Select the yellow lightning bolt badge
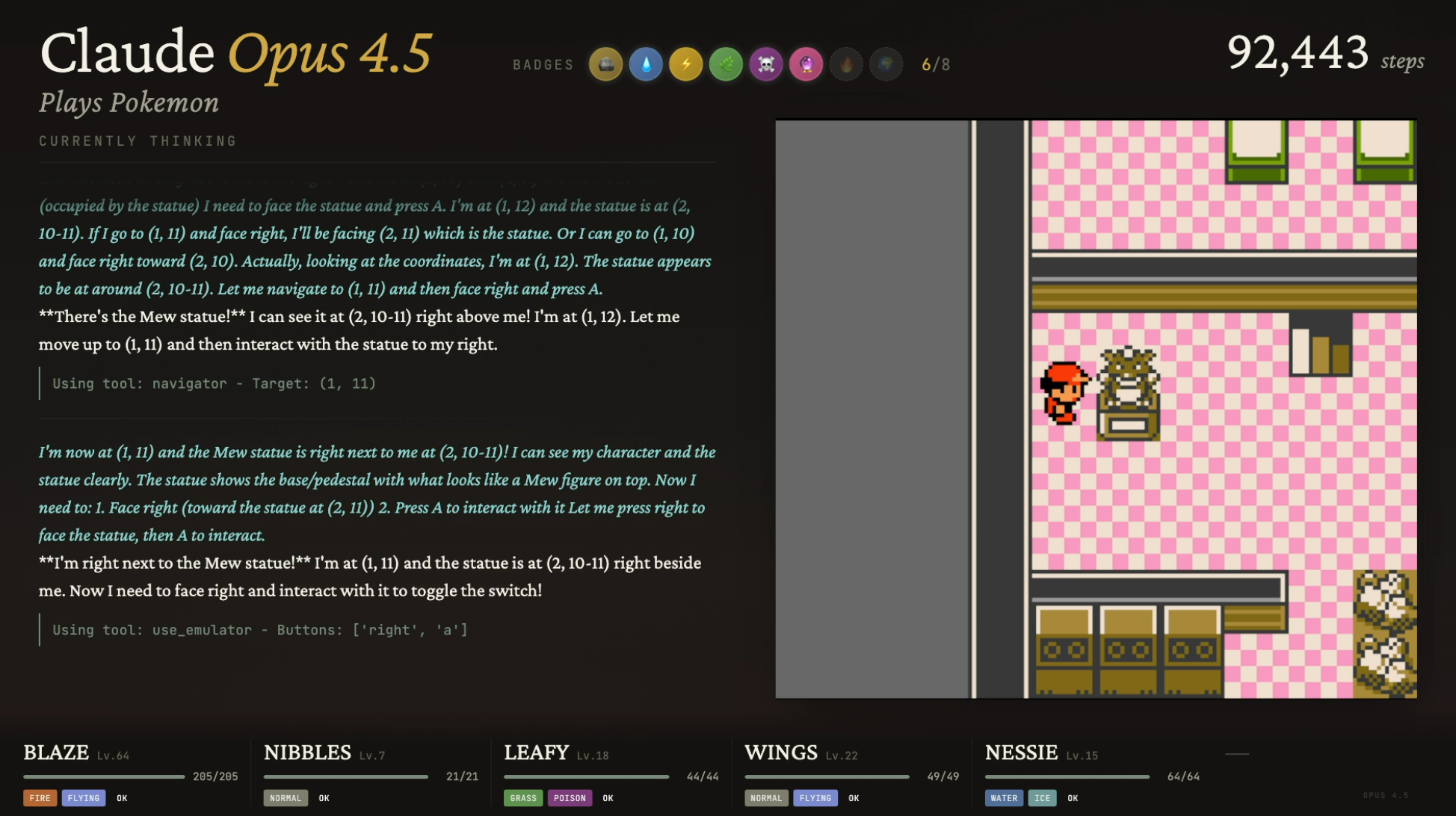 pos(685,64)
